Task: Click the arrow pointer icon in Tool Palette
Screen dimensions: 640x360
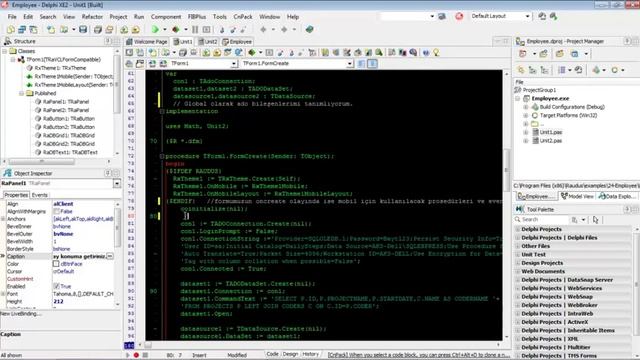Action: click(x=596, y=220)
